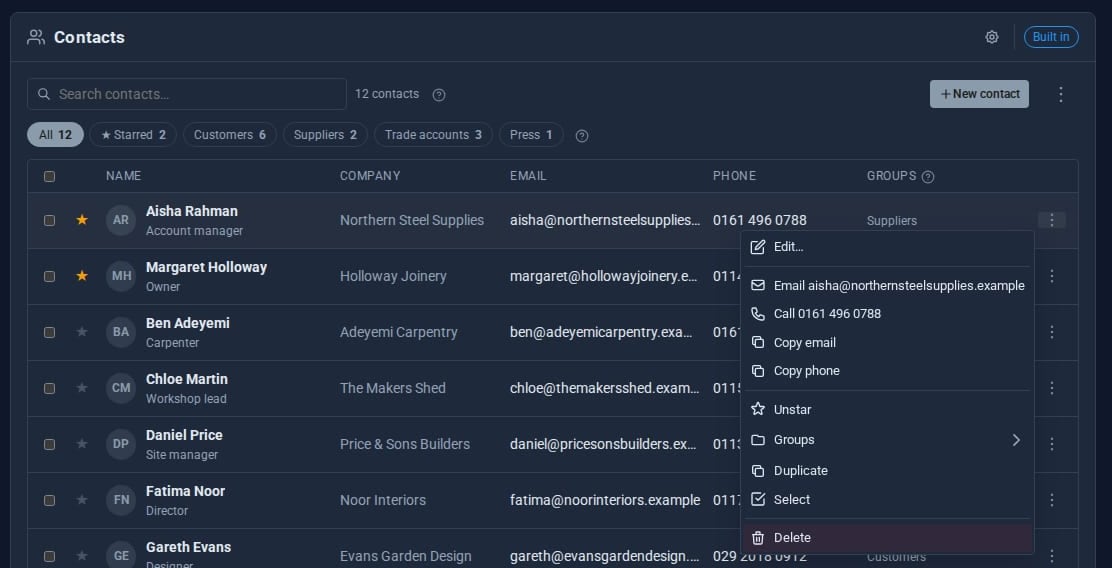Tick the checkbox for Fatima Noor

coord(49,501)
